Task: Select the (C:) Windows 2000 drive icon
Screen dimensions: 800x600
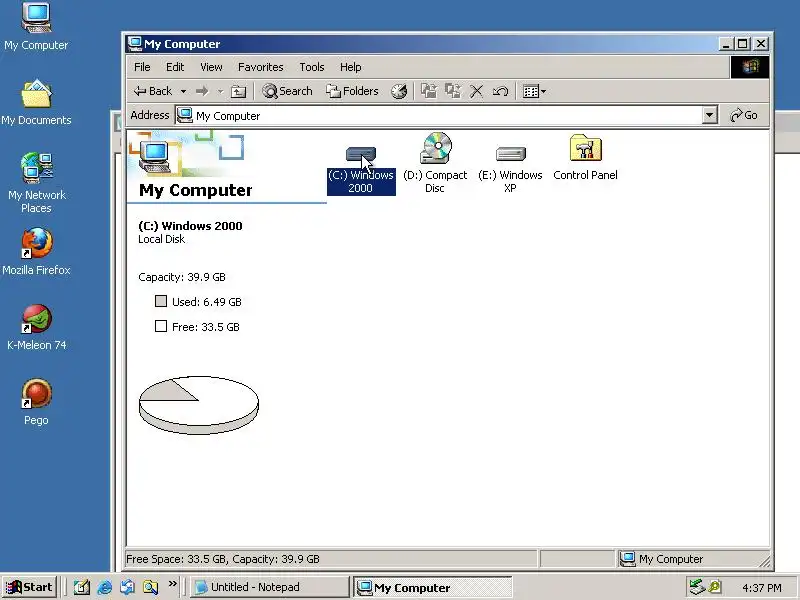Action: 361,155
